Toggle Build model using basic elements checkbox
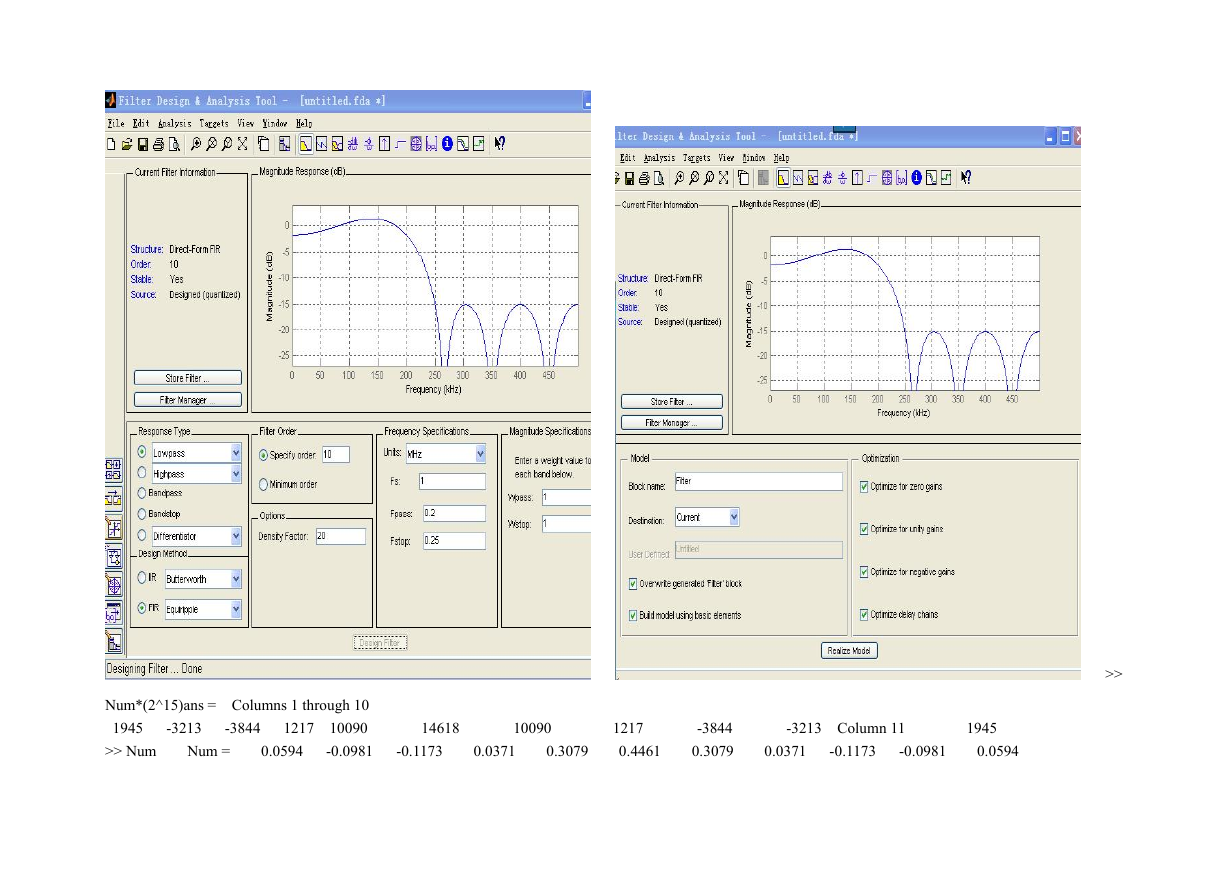This screenshot has height=869, width=1228. click(632, 615)
